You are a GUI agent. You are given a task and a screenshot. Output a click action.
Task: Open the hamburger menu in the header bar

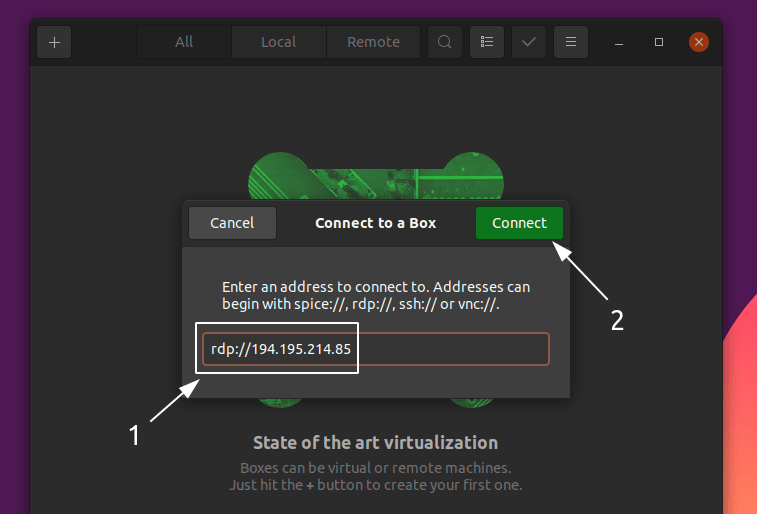(571, 42)
